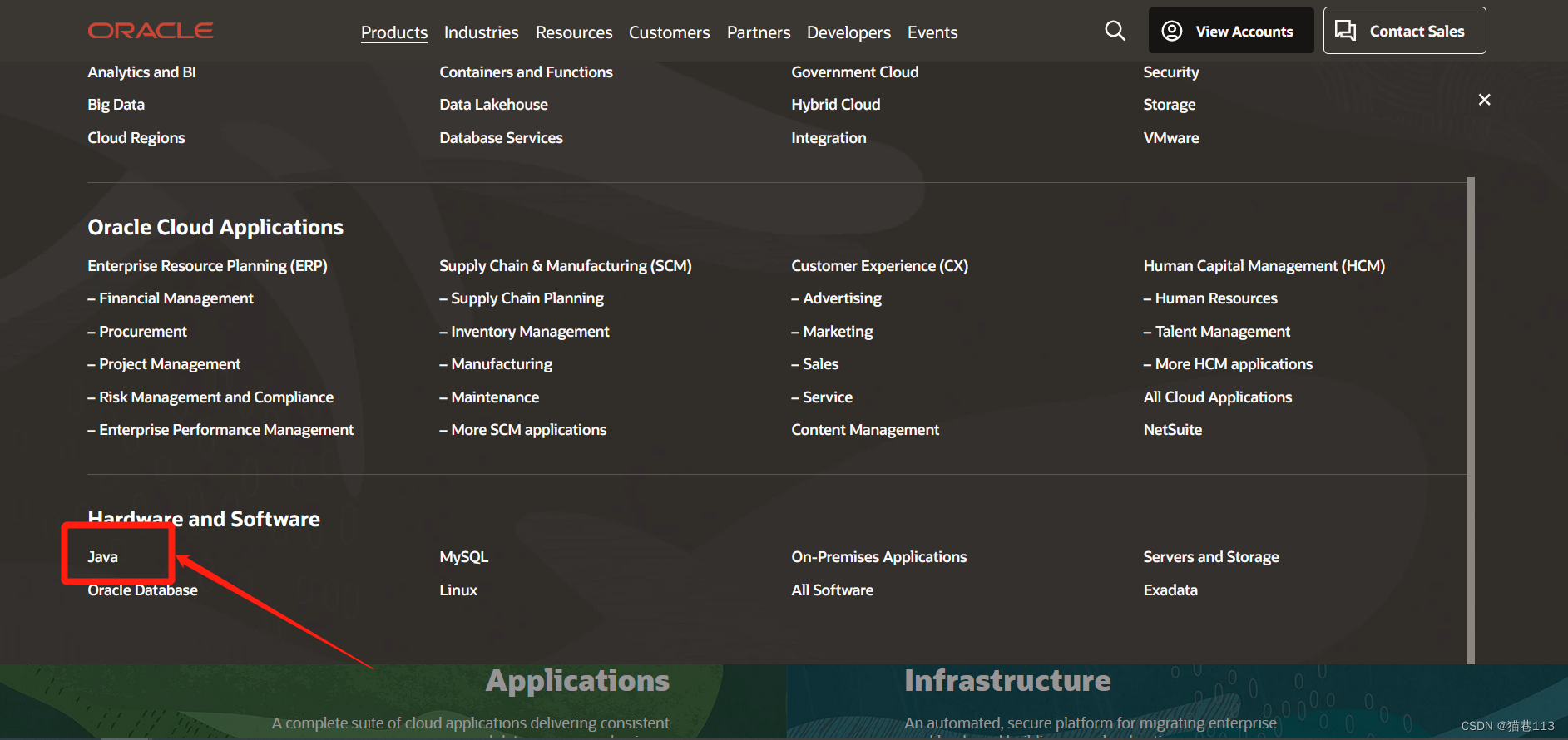1568x740 pixels.
Task: Open On-Premises Applications link
Action: pos(879,557)
